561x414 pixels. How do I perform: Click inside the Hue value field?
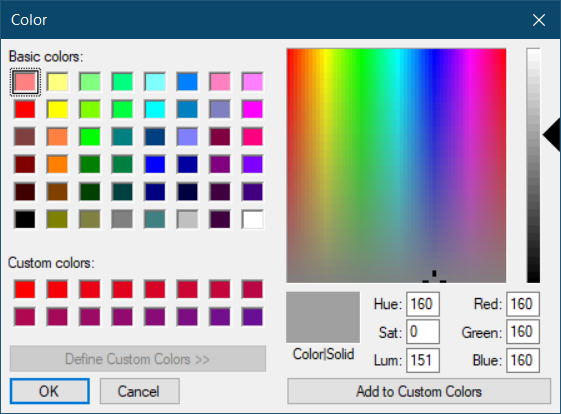click(423, 304)
